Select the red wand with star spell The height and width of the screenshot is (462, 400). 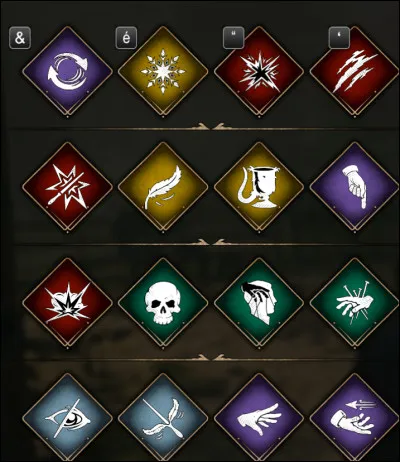point(67,187)
